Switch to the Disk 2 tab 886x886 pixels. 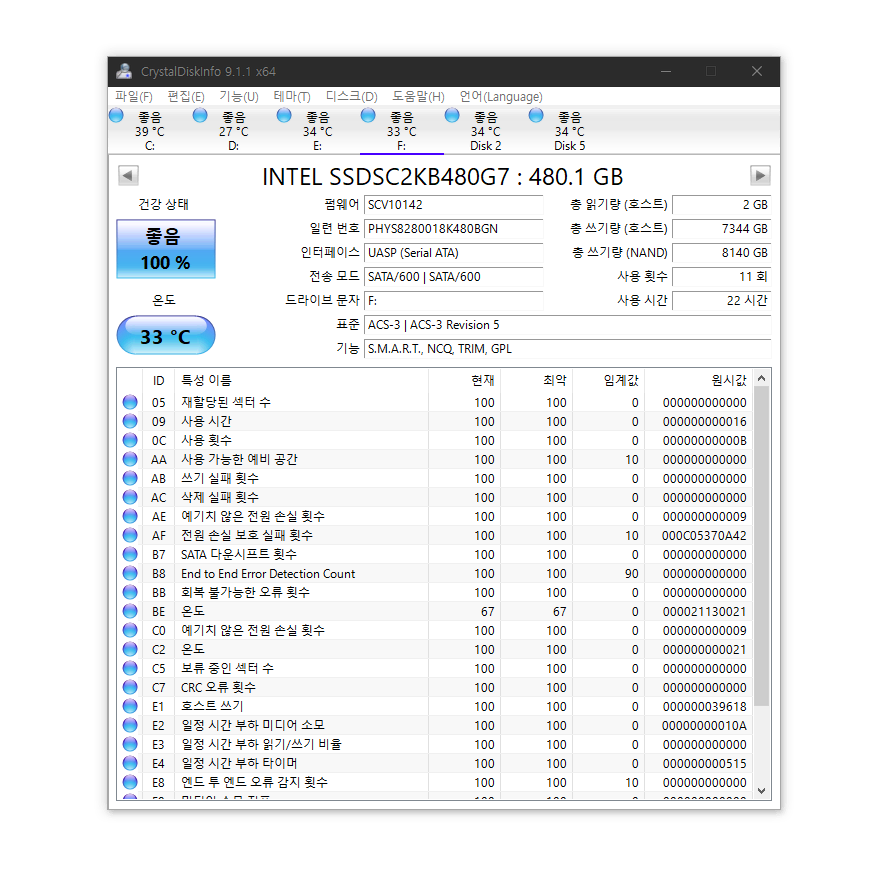click(x=485, y=131)
